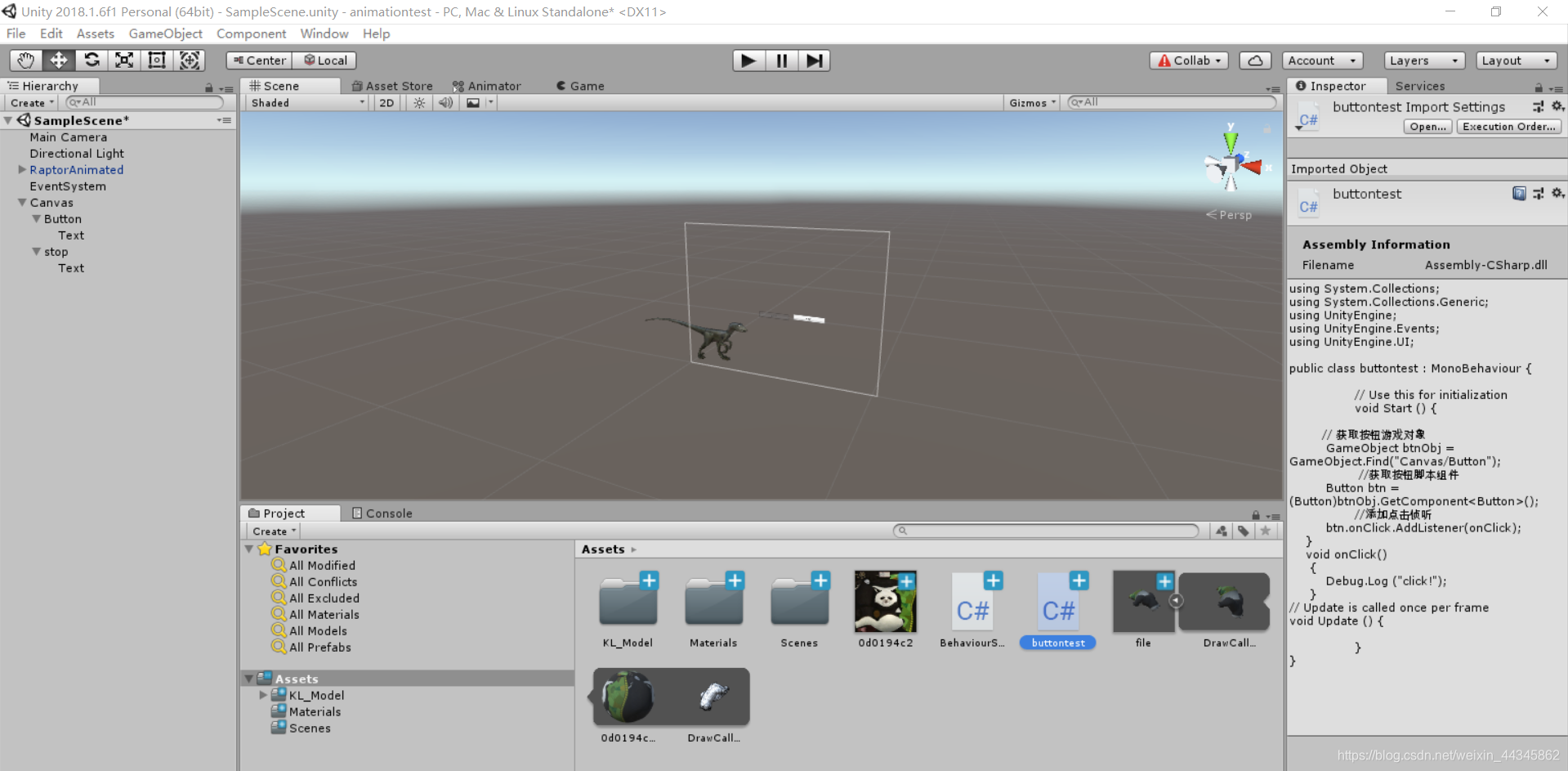Toggle scene lighting icon
Viewport: 1568px width, 771px height.
(419, 103)
